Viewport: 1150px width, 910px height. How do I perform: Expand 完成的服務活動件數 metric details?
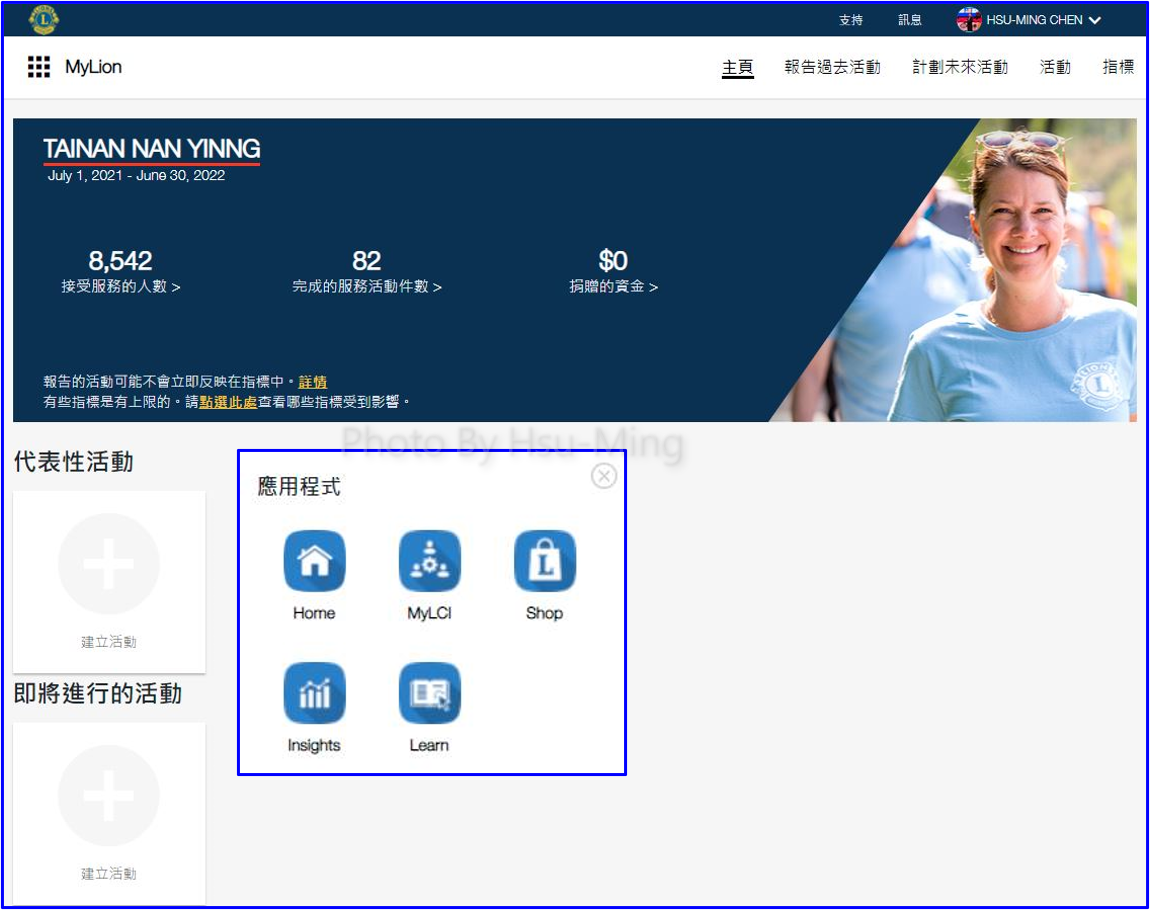coord(366,287)
